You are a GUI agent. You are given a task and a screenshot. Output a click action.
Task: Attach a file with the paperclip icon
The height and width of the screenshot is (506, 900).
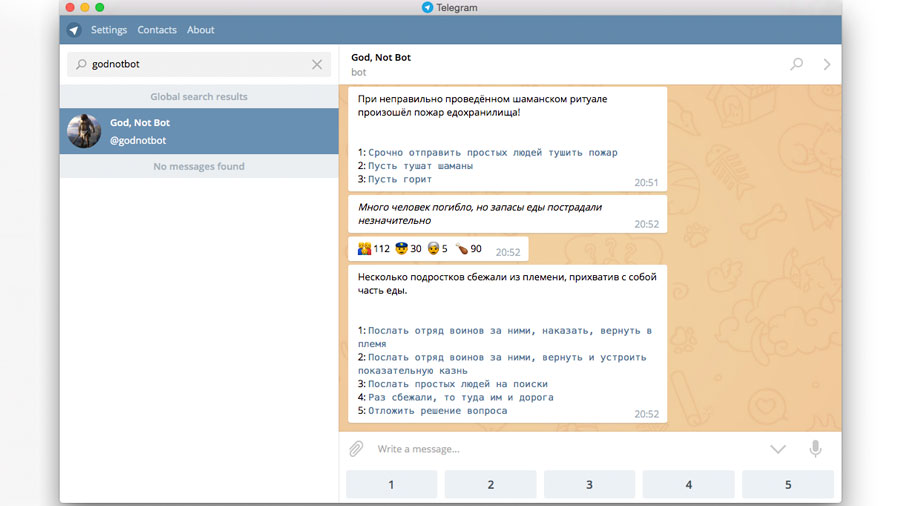click(356, 449)
